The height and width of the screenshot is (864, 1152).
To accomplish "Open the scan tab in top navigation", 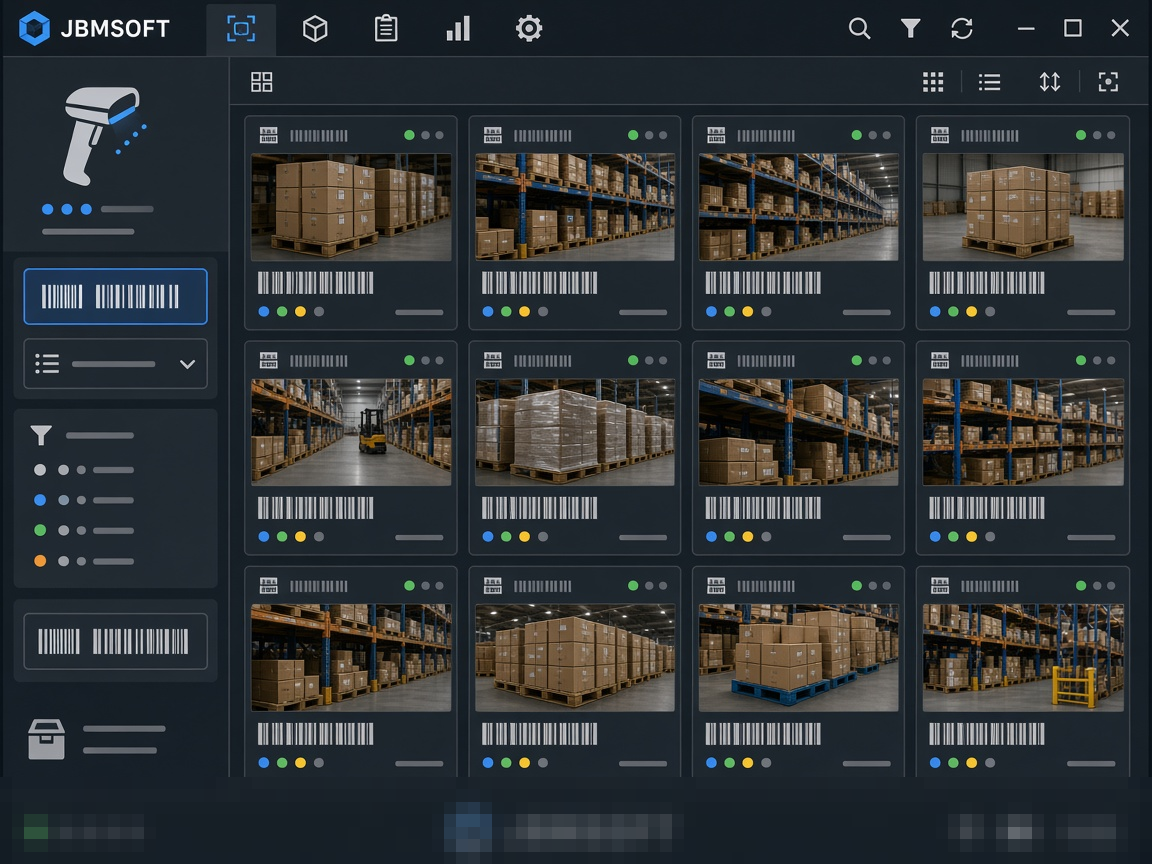I will click(x=241, y=29).
